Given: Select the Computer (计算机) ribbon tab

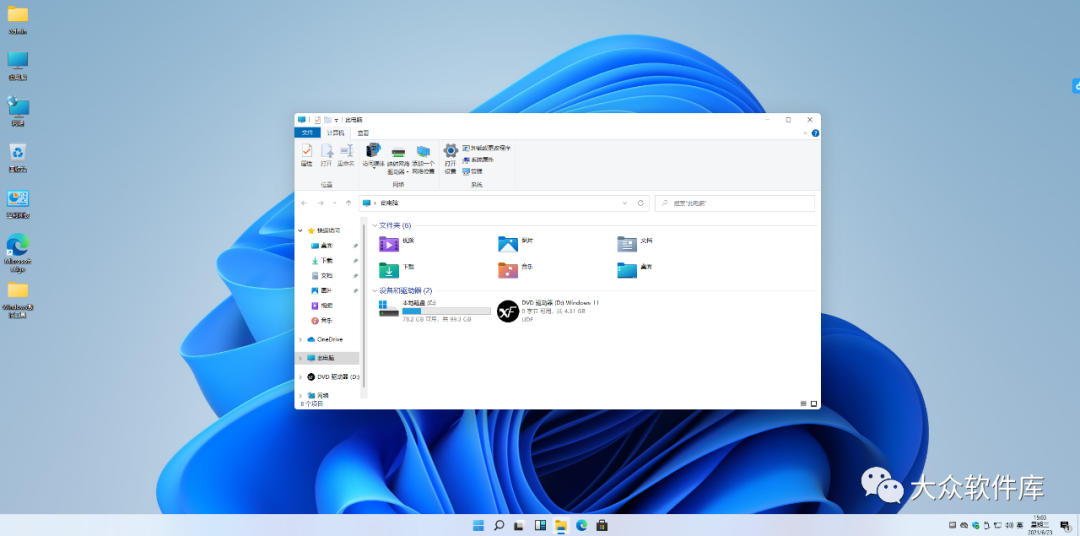Looking at the screenshot, I should coord(335,133).
